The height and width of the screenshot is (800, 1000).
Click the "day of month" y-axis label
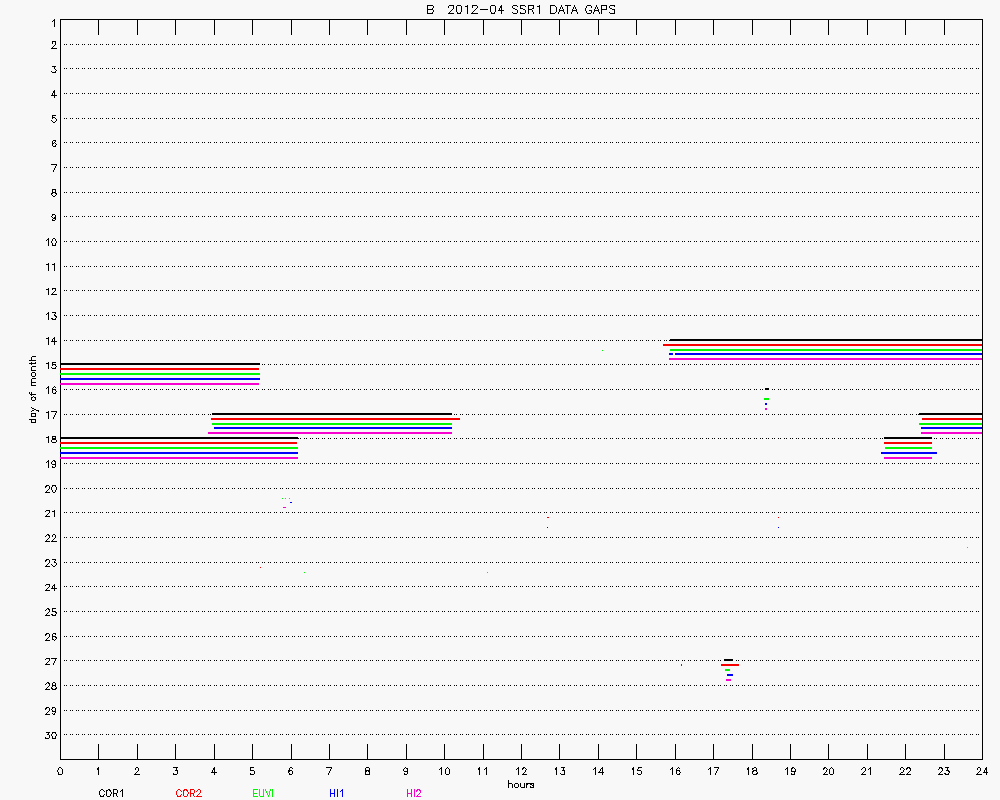click(33, 389)
